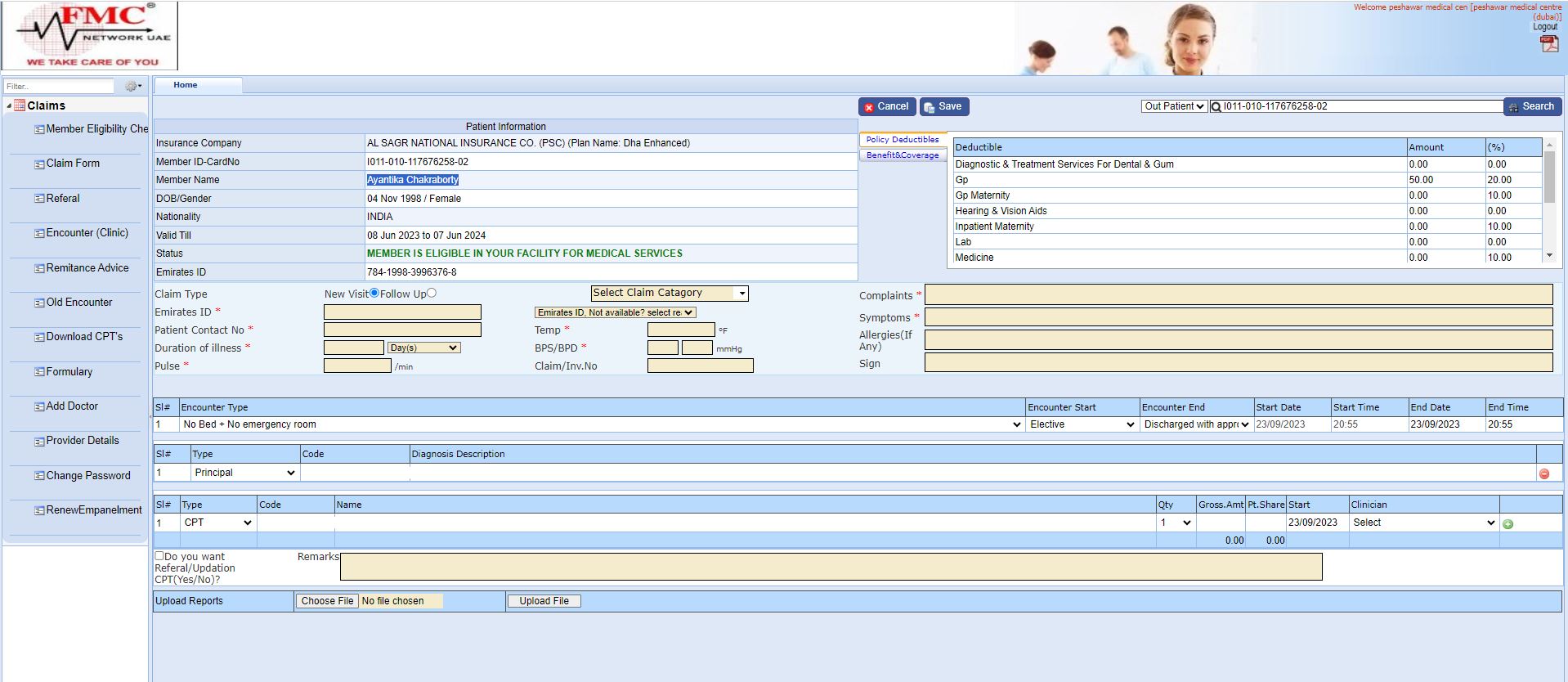
Task: Open the filter settings gear icon
Action: tap(132, 86)
